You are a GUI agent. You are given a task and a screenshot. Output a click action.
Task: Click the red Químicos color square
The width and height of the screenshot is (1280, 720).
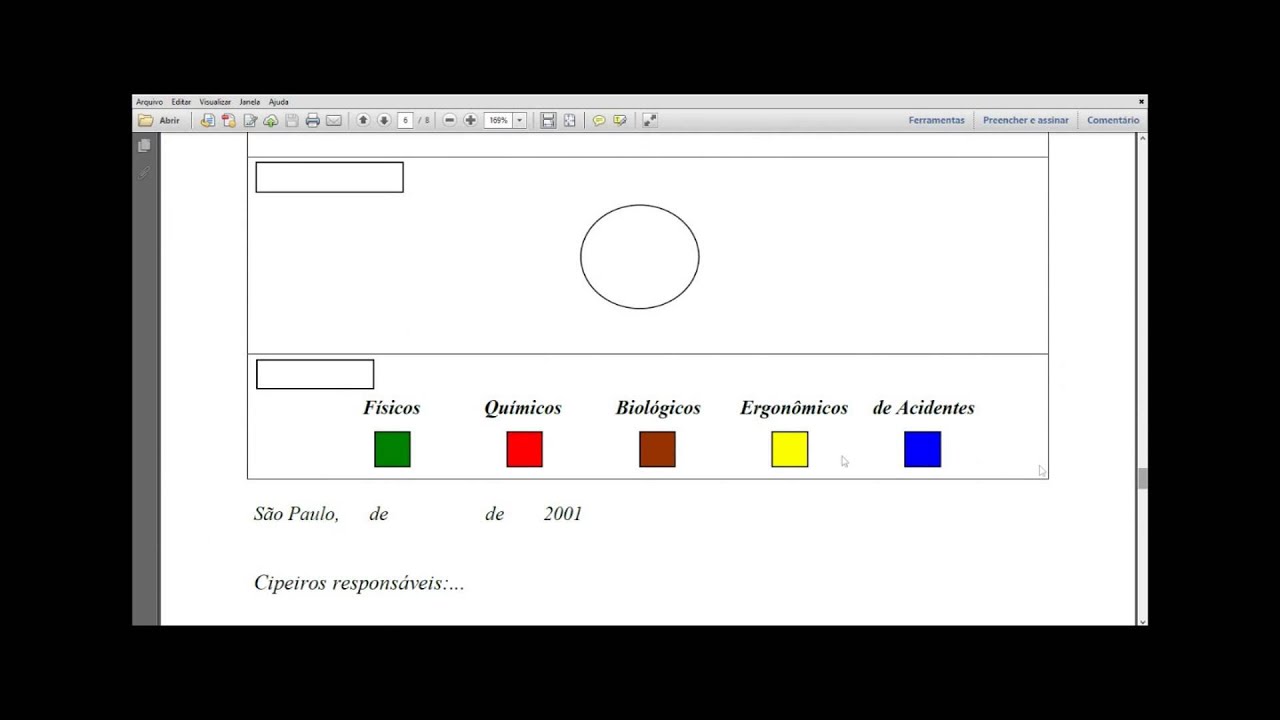pos(525,449)
